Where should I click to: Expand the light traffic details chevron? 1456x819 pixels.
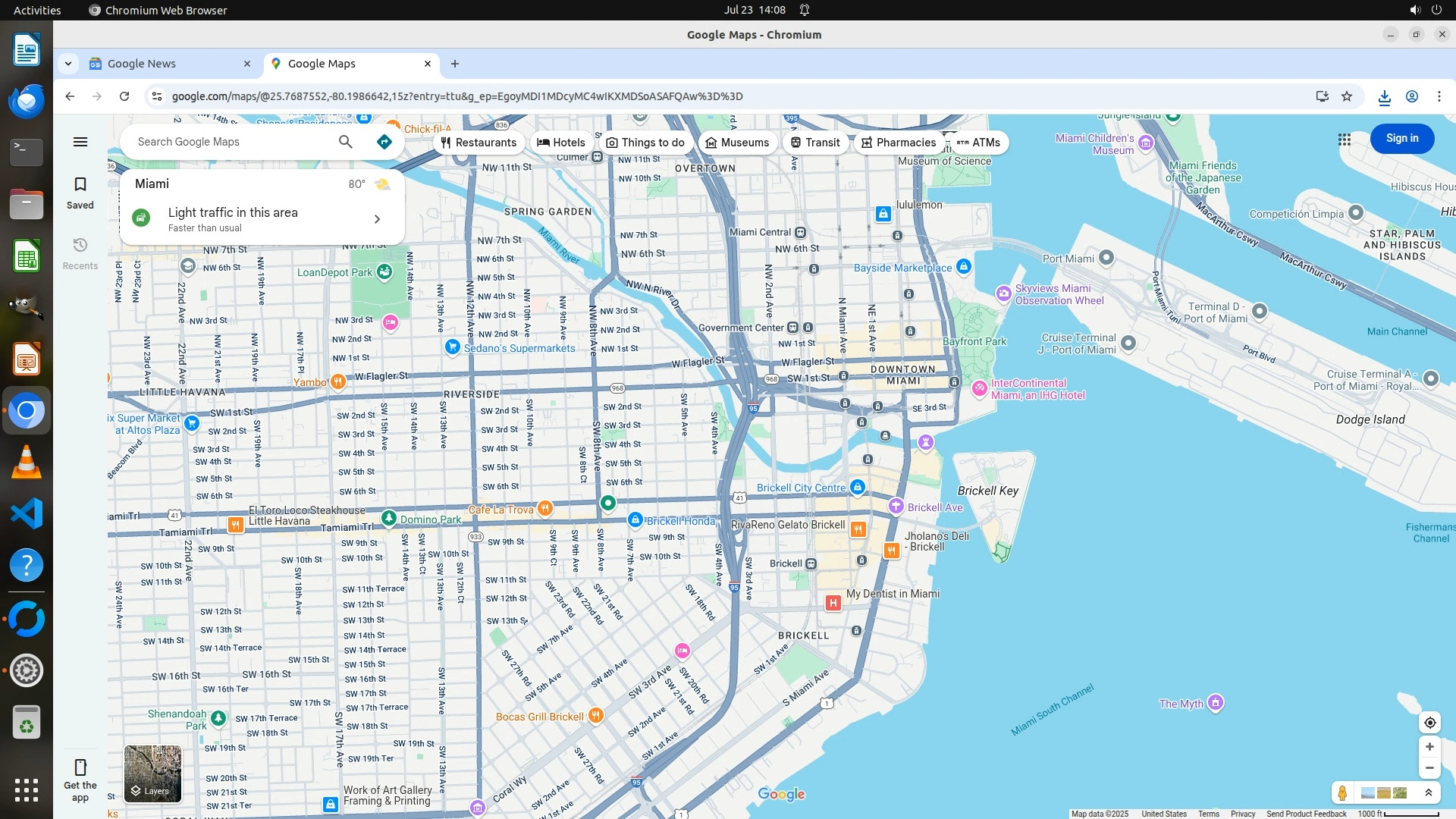tap(377, 219)
